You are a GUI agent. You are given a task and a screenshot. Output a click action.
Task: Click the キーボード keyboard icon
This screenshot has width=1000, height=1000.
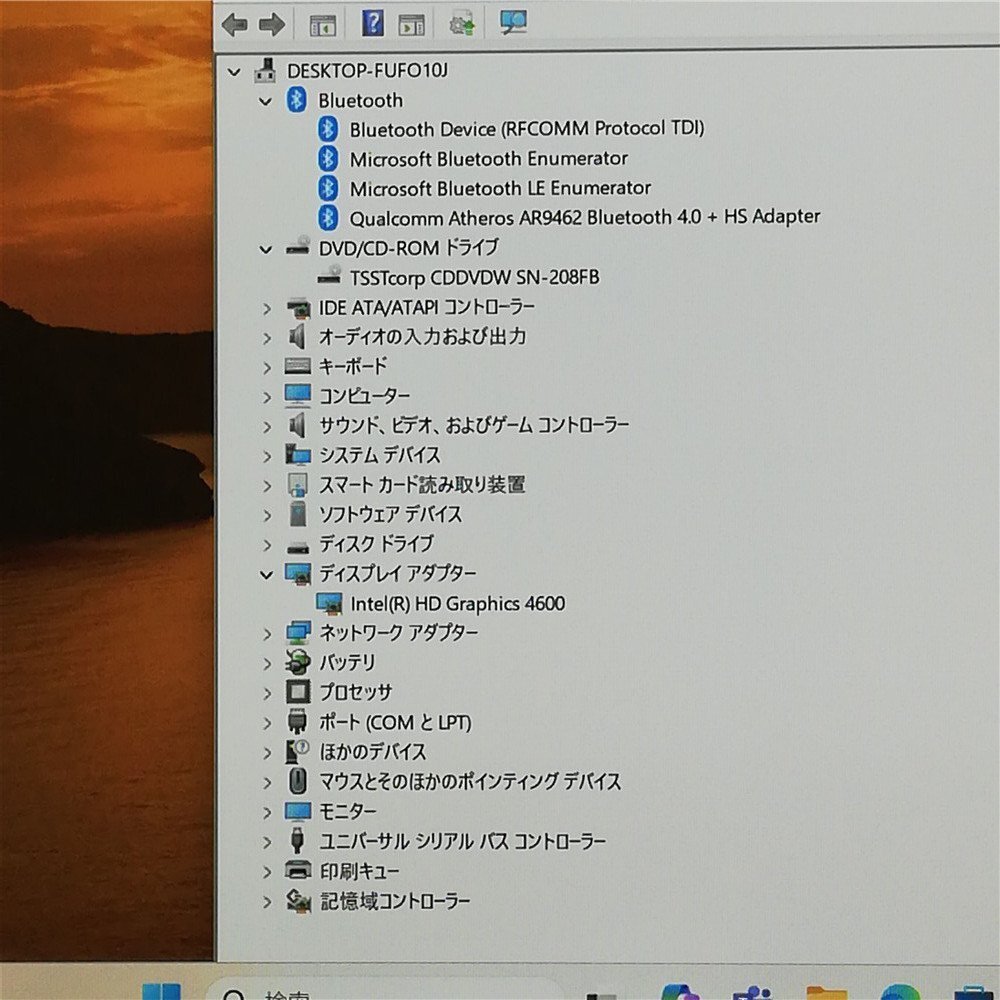(x=297, y=366)
